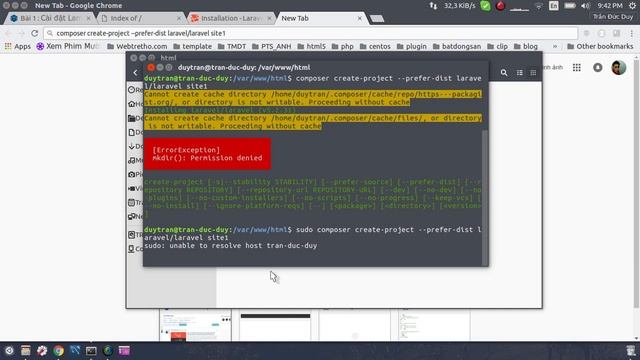This screenshot has height=360, width=640.
Task: Open the red record tray indicator
Action: click(500, 6)
